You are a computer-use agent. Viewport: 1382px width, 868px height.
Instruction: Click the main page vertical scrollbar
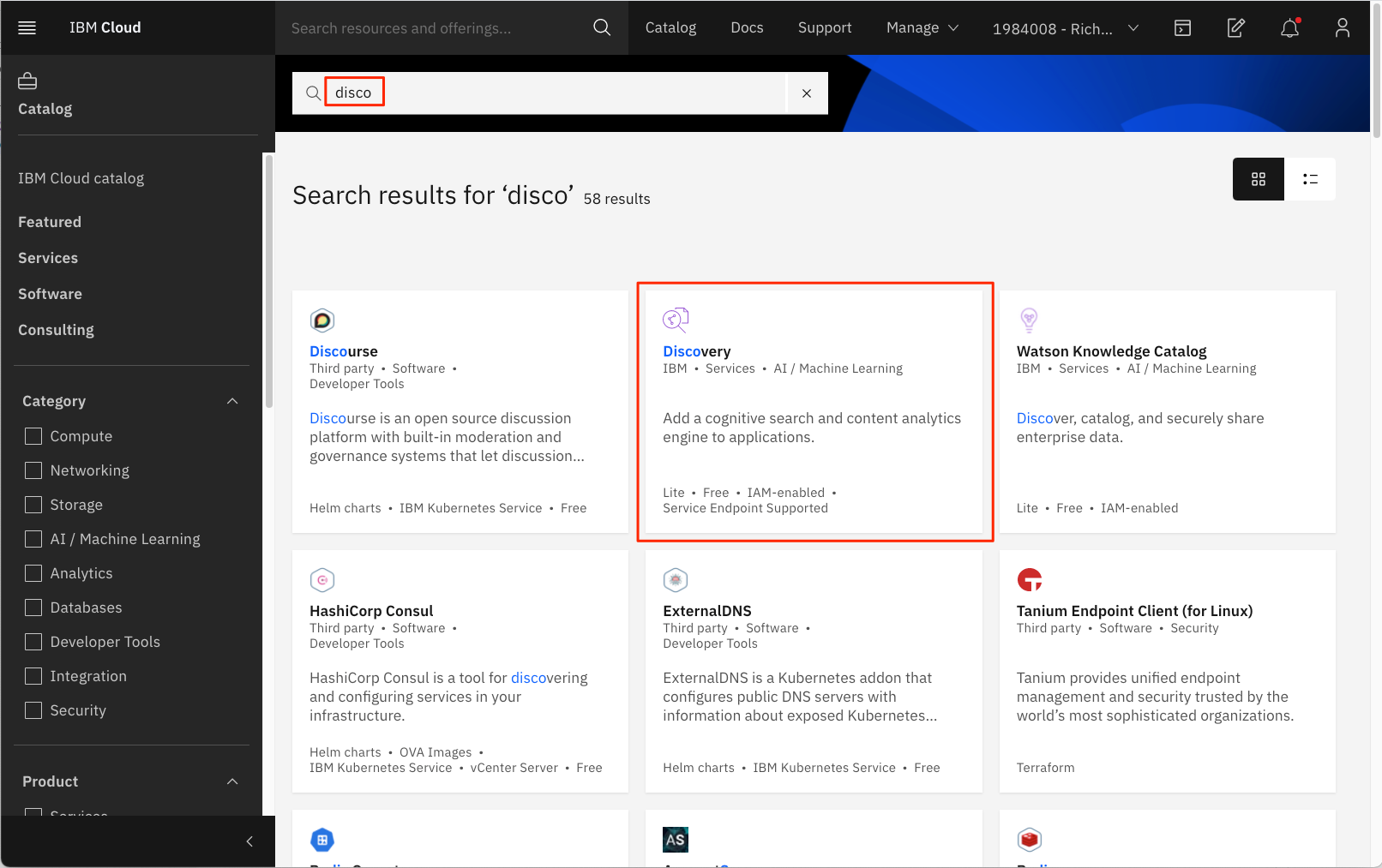coord(1376,72)
